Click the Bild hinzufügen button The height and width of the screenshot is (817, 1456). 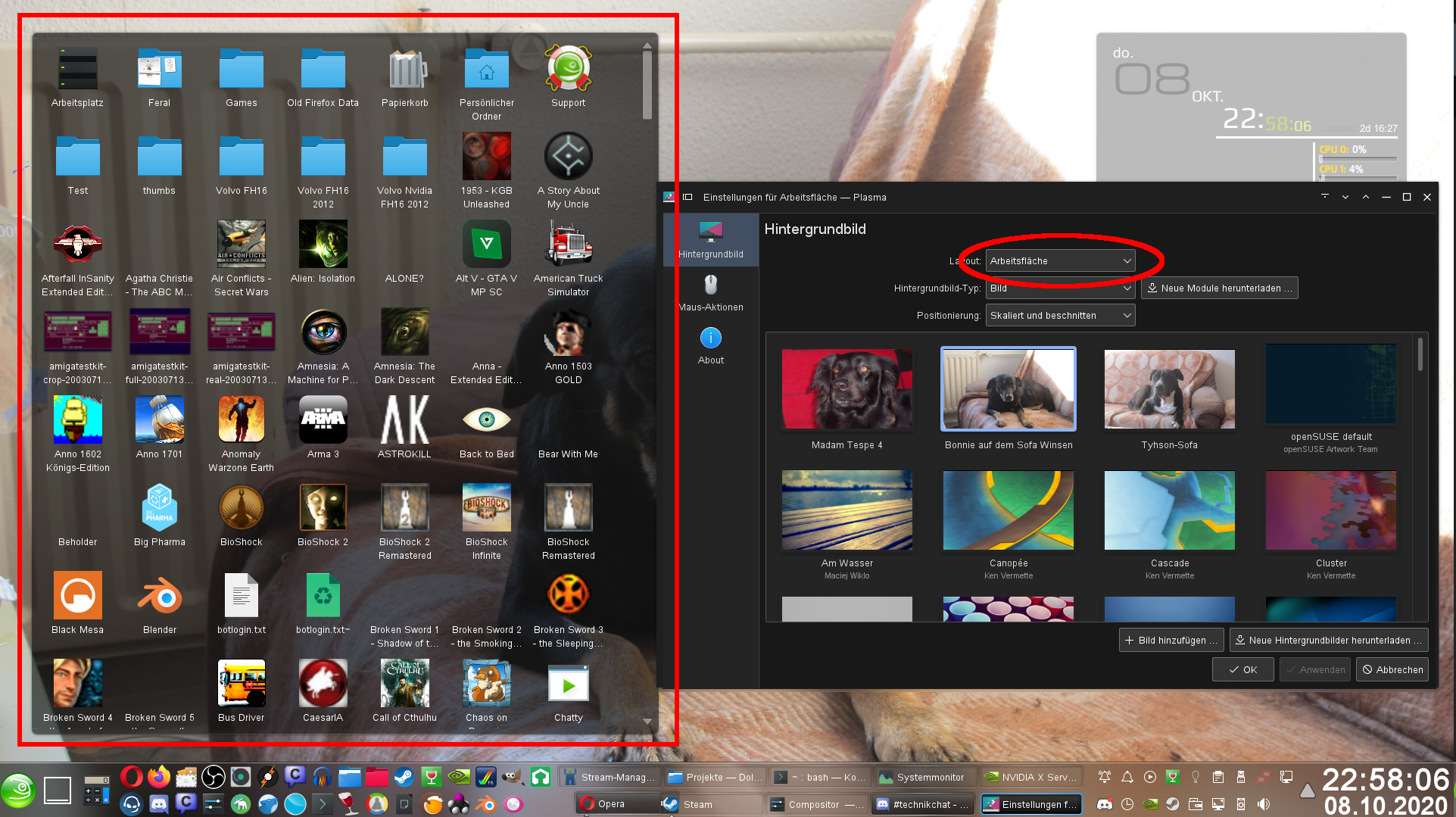1171,640
